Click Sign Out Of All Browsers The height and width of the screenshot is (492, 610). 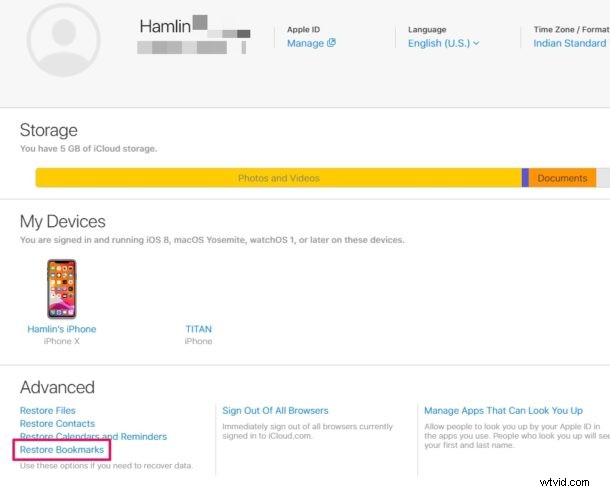pos(275,410)
